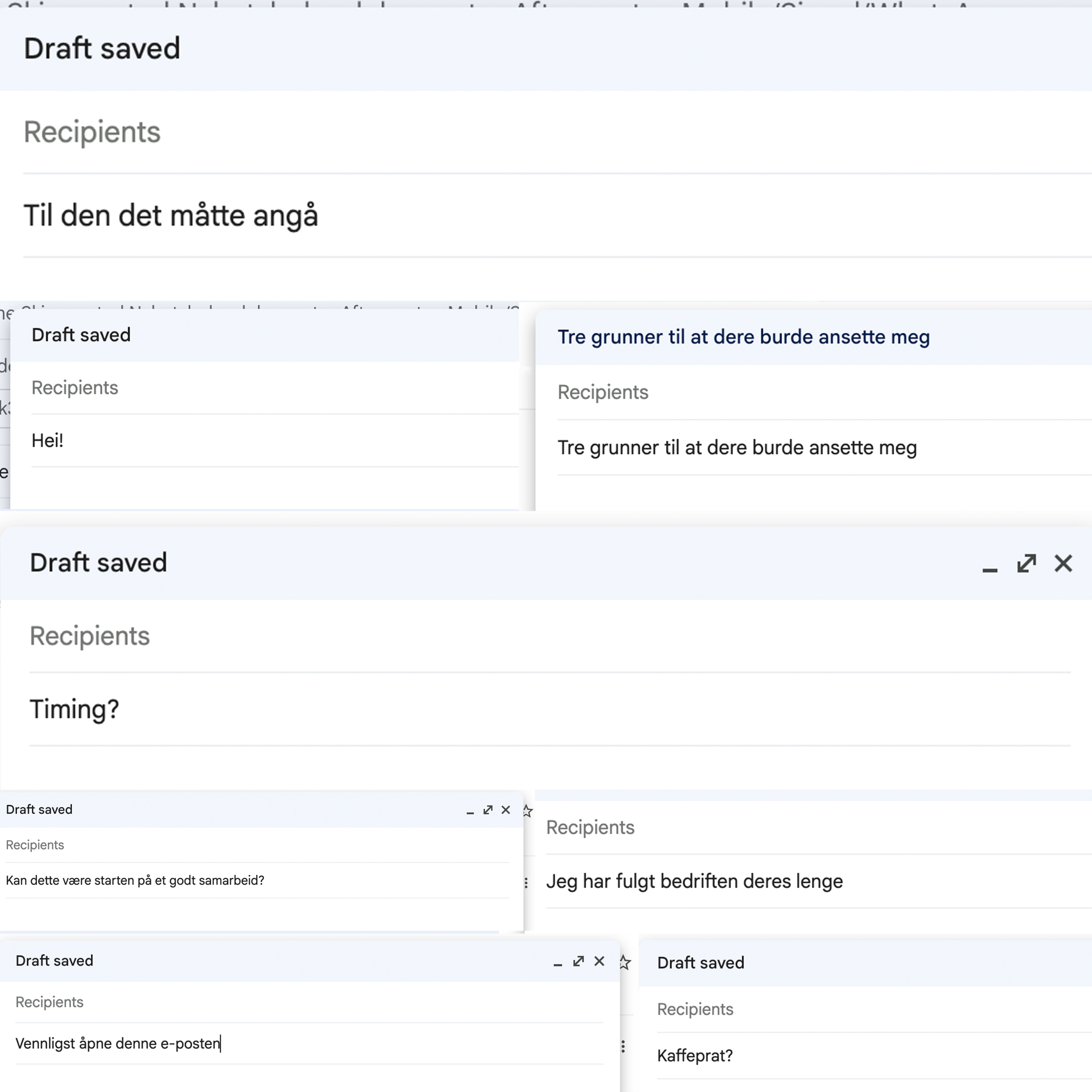Click Recipients field in the Kaffeprat? draft
The height and width of the screenshot is (1092, 1092).
(874, 1009)
